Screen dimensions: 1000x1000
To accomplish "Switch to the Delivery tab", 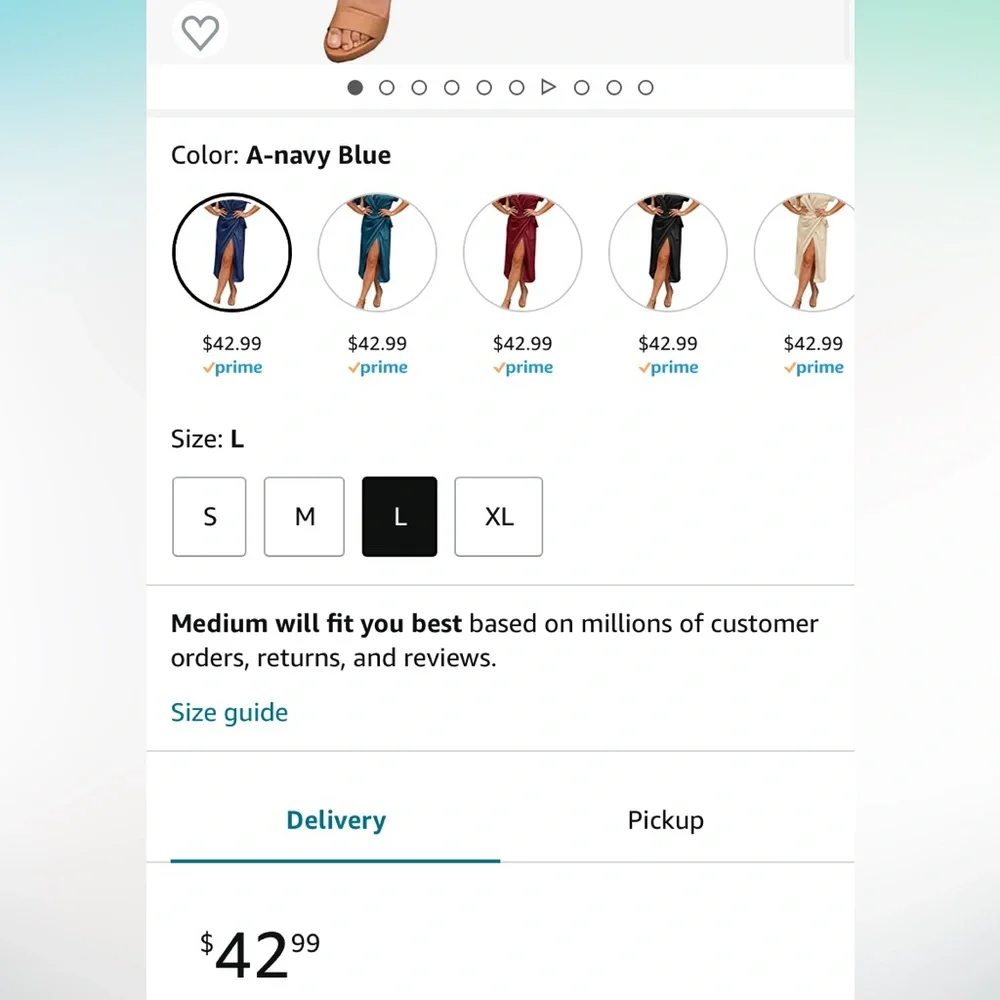I will 335,820.
